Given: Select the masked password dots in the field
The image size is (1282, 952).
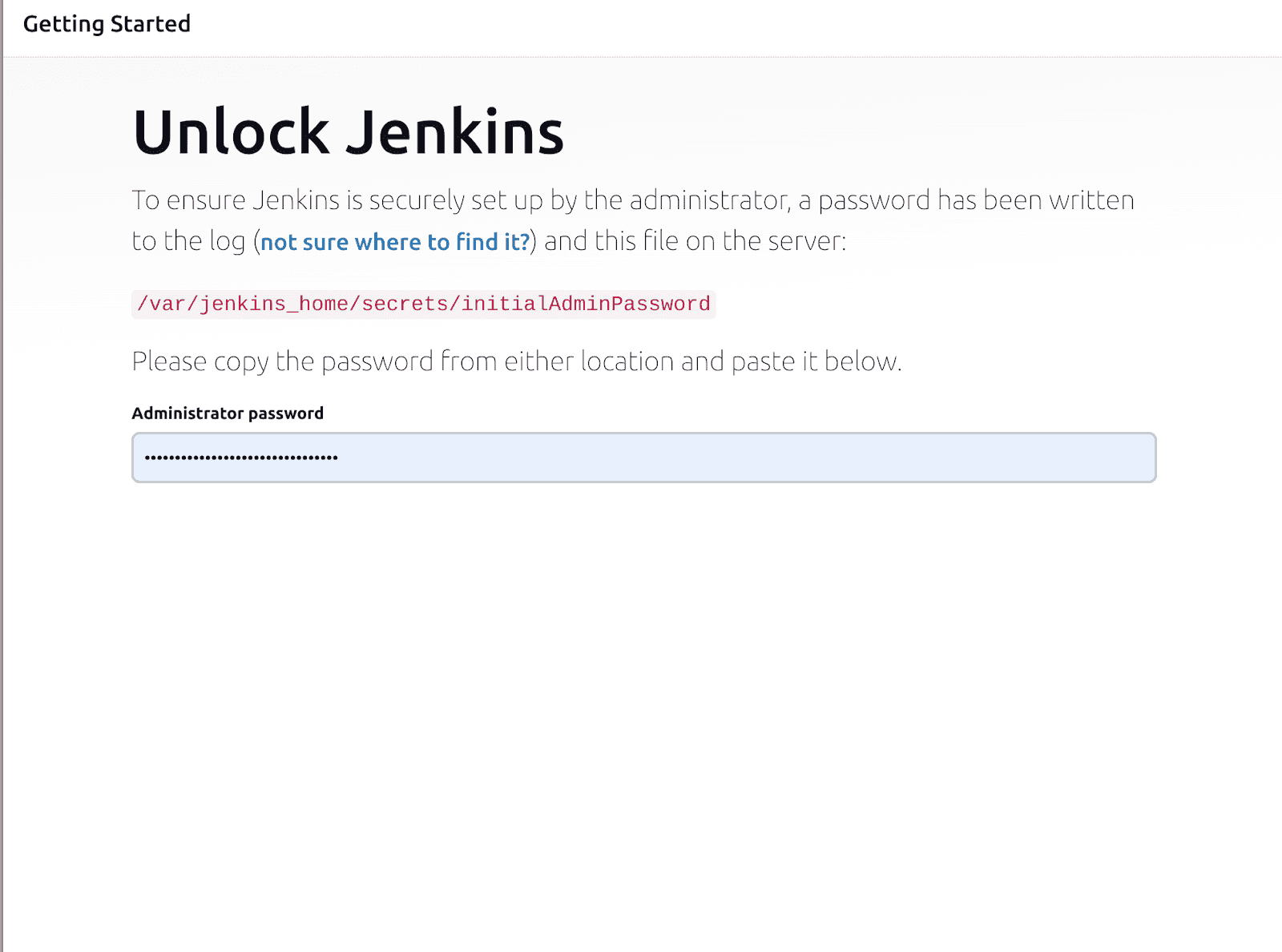Looking at the screenshot, I should coord(240,457).
